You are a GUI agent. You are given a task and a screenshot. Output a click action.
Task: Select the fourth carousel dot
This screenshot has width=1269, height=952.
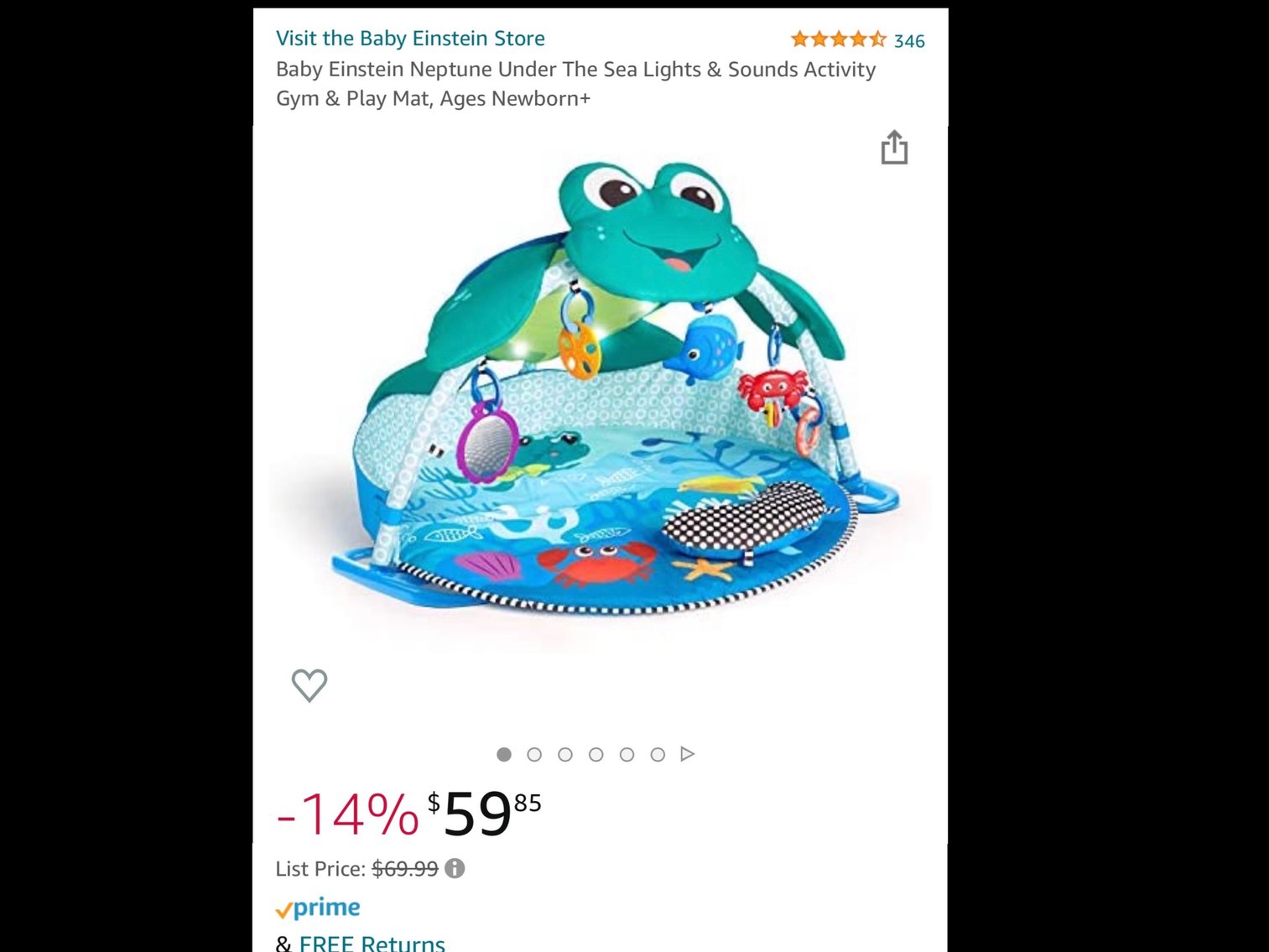point(596,754)
